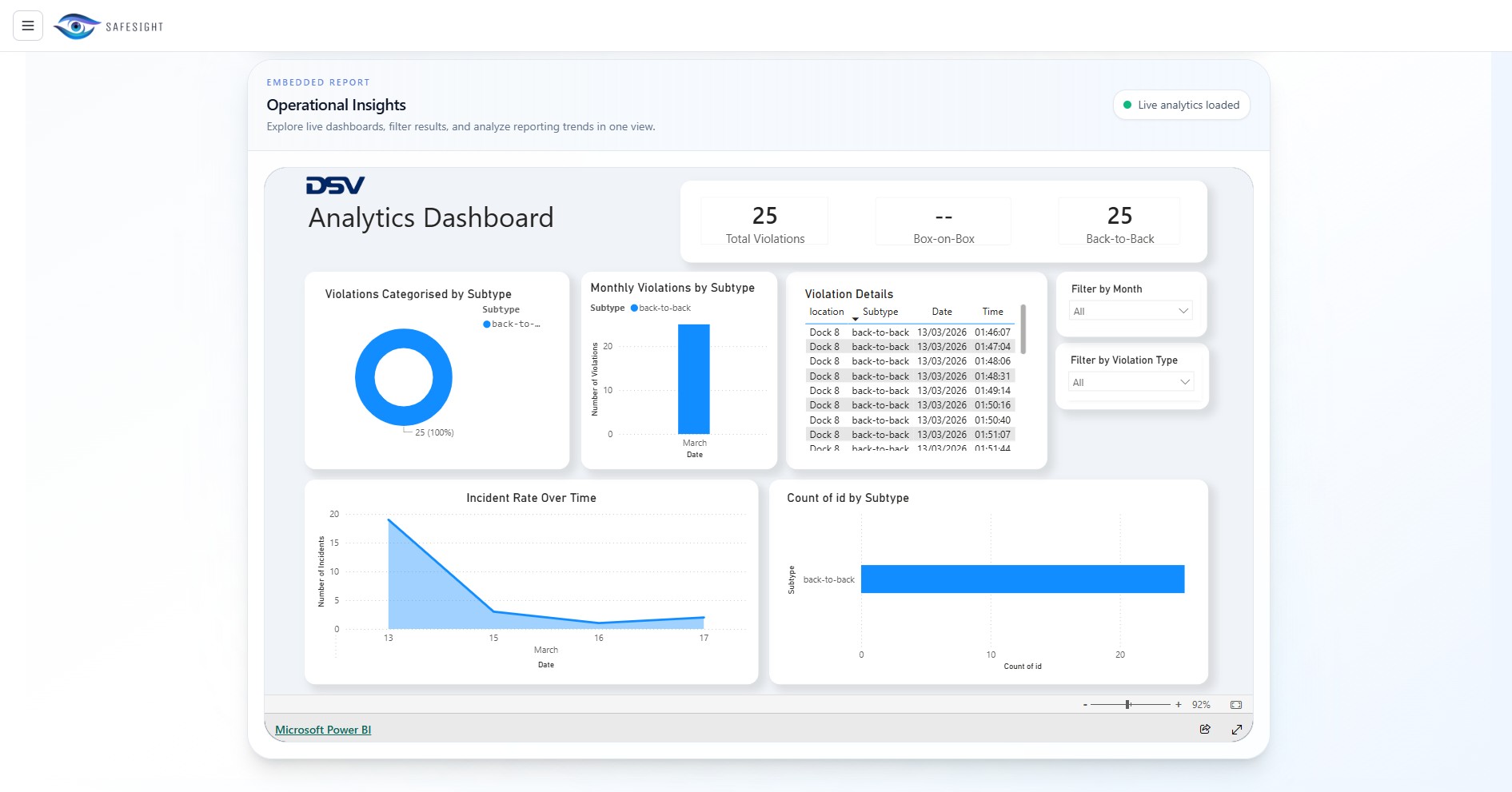Viewport: 1512px width, 792px height.
Task: Select the row with time 01:46:07
Action: (910, 332)
